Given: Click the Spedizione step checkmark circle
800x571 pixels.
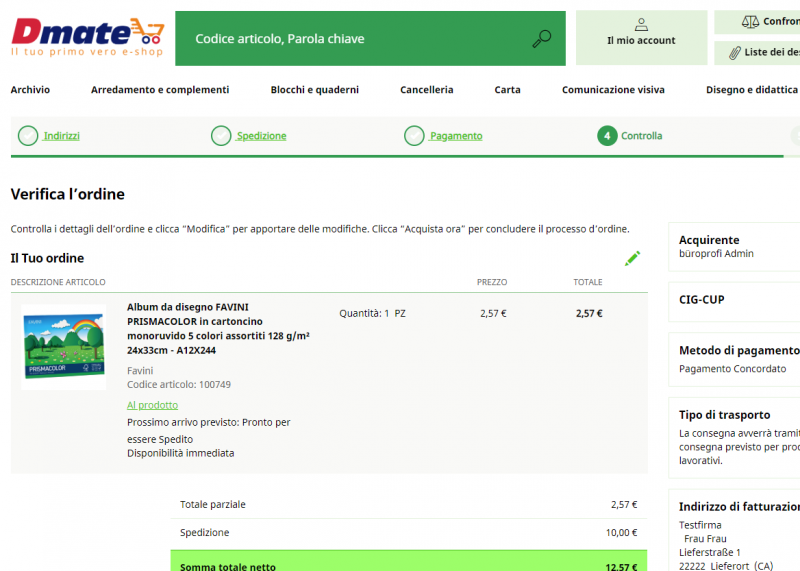Looking at the screenshot, I should (221, 136).
